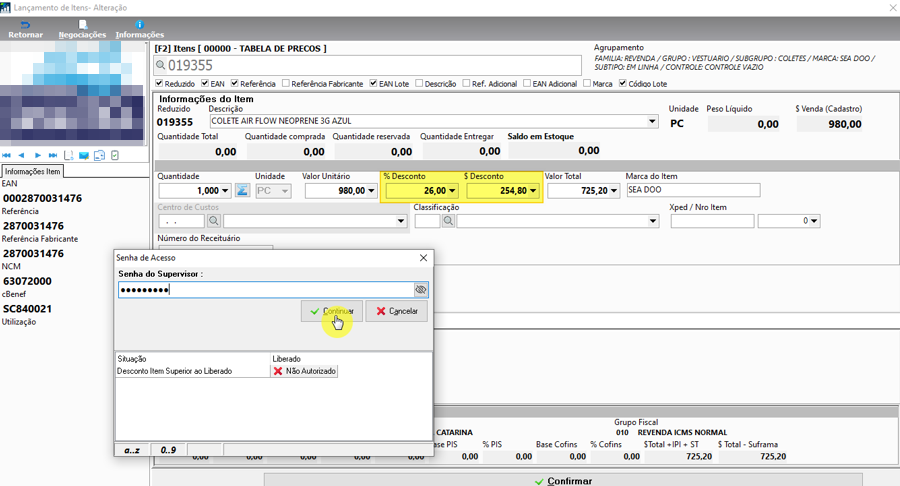Click the search icon beside Classificação field
The image size is (900, 486).
(x=448, y=221)
